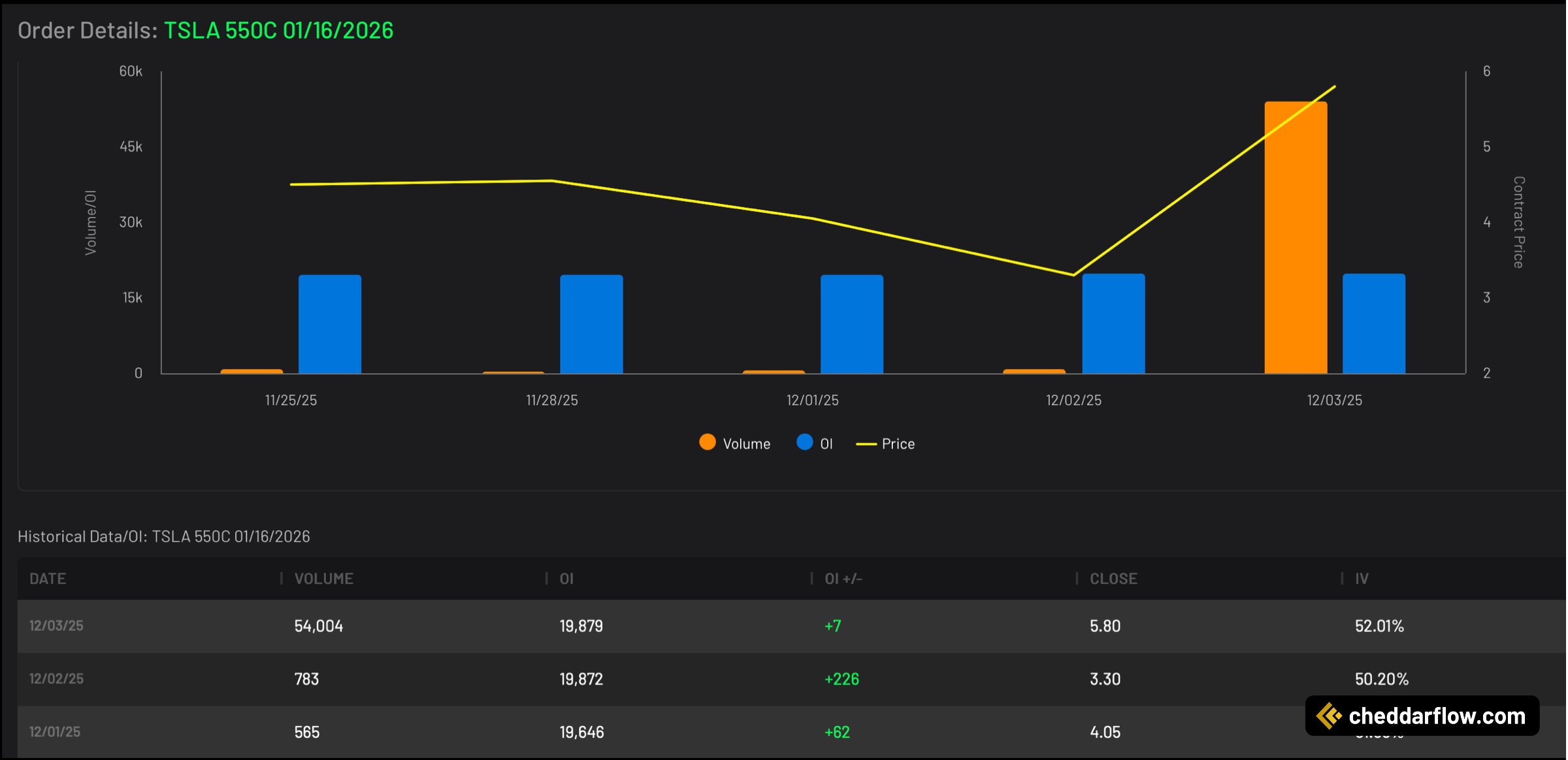Select the blue OI bar for 11/25/25
Viewport: 1568px width, 760px height.
(x=330, y=325)
